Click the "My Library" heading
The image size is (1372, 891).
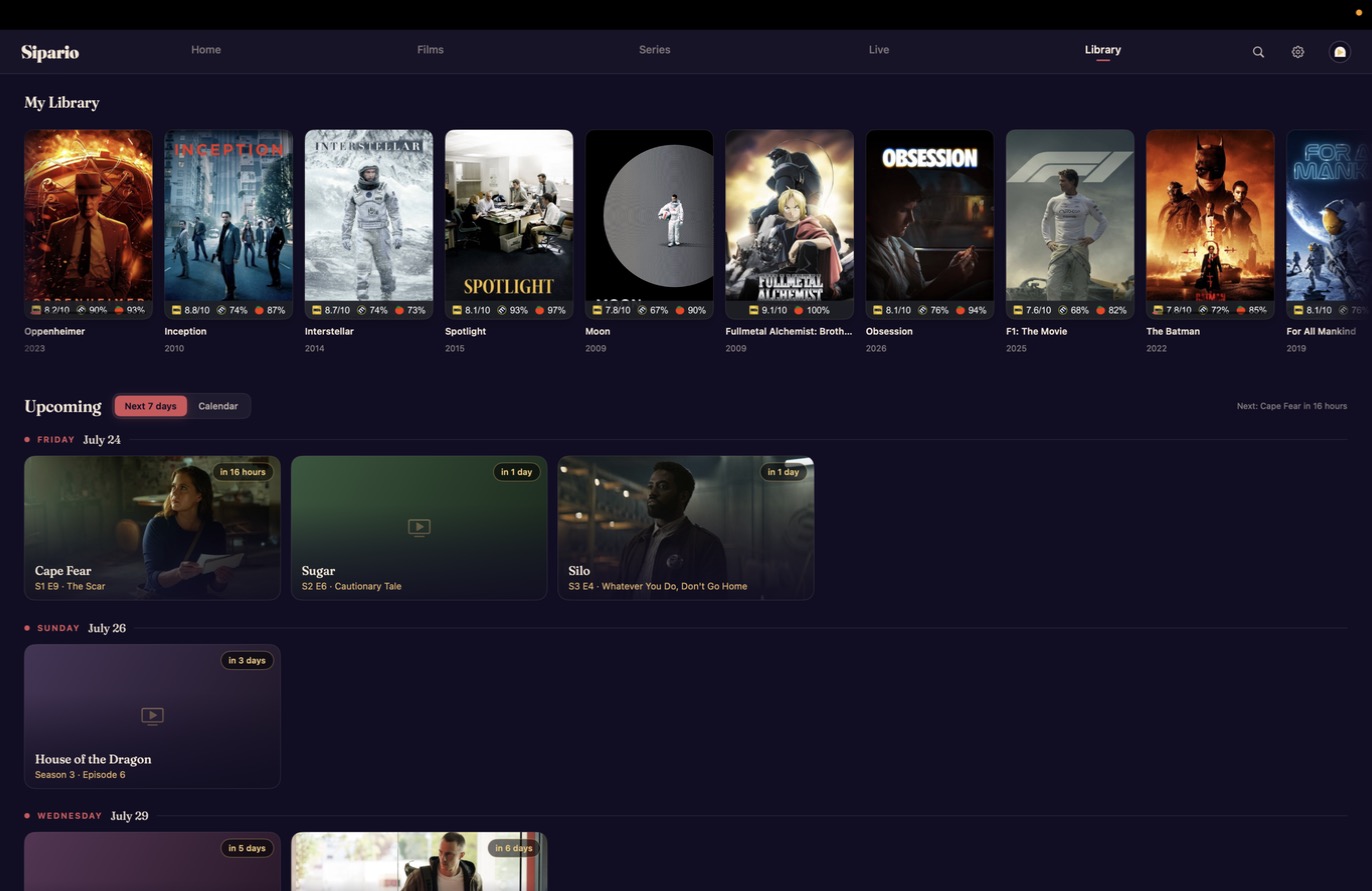[62, 102]
